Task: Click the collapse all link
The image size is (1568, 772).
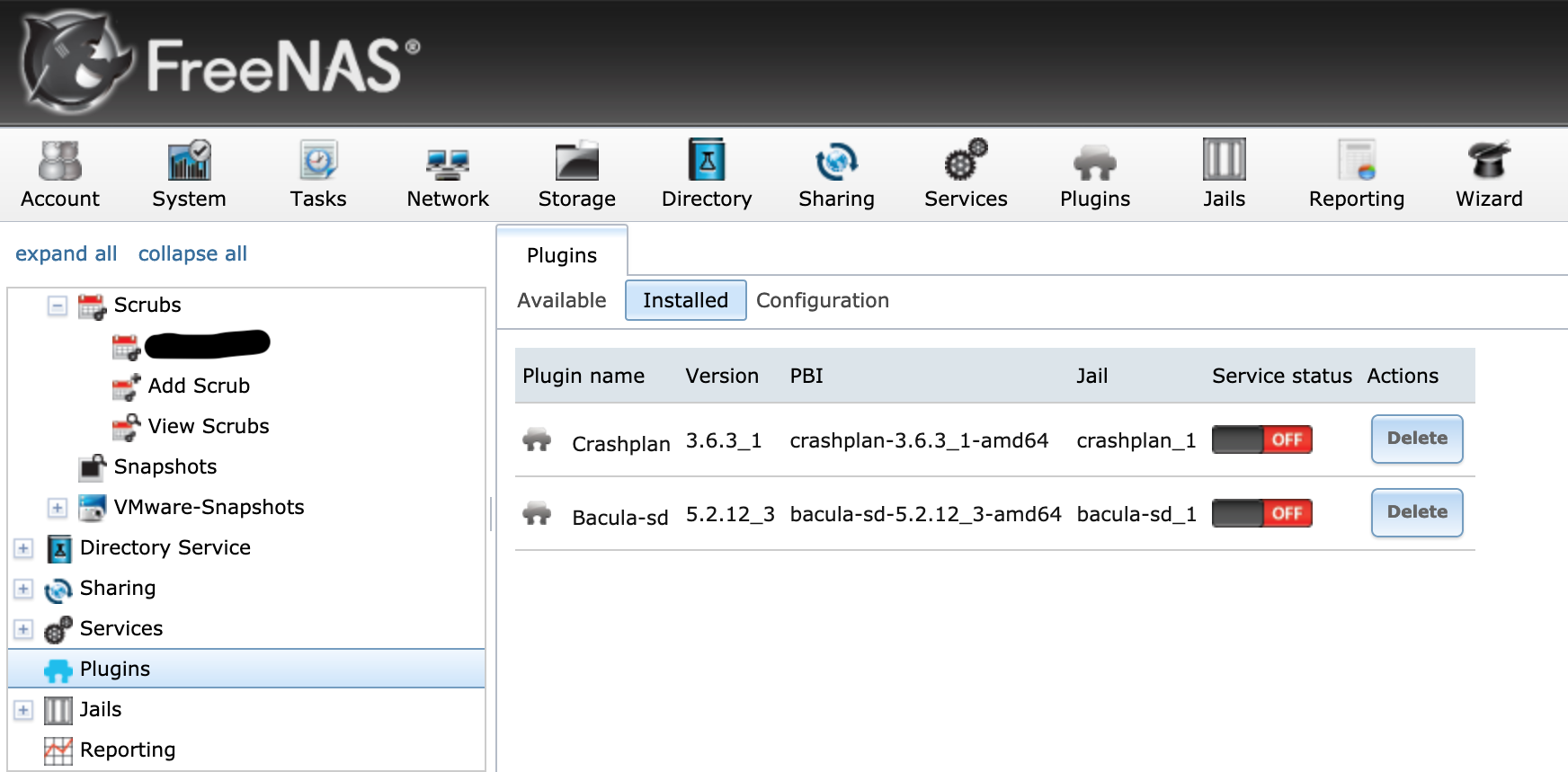Action: [x=192, y=254]
